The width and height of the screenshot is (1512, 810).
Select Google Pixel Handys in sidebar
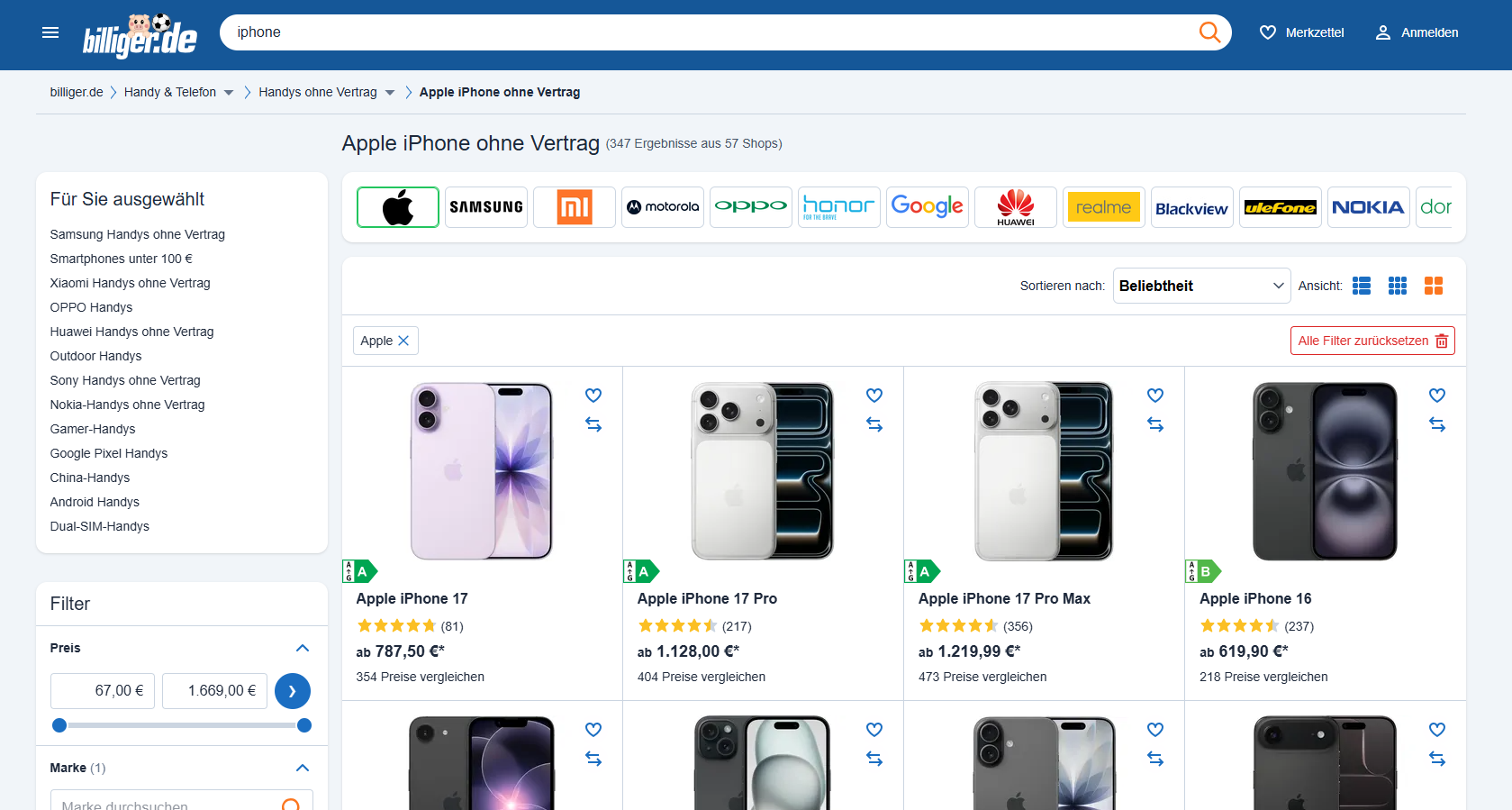109,453
